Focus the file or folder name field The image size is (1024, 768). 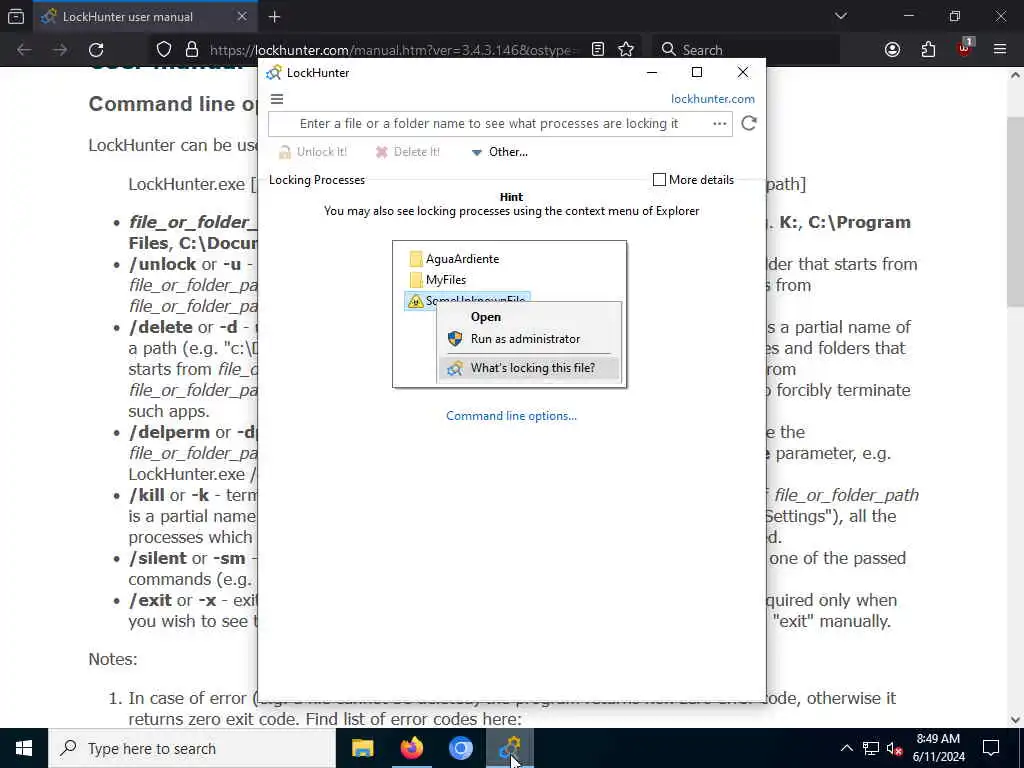488,123
